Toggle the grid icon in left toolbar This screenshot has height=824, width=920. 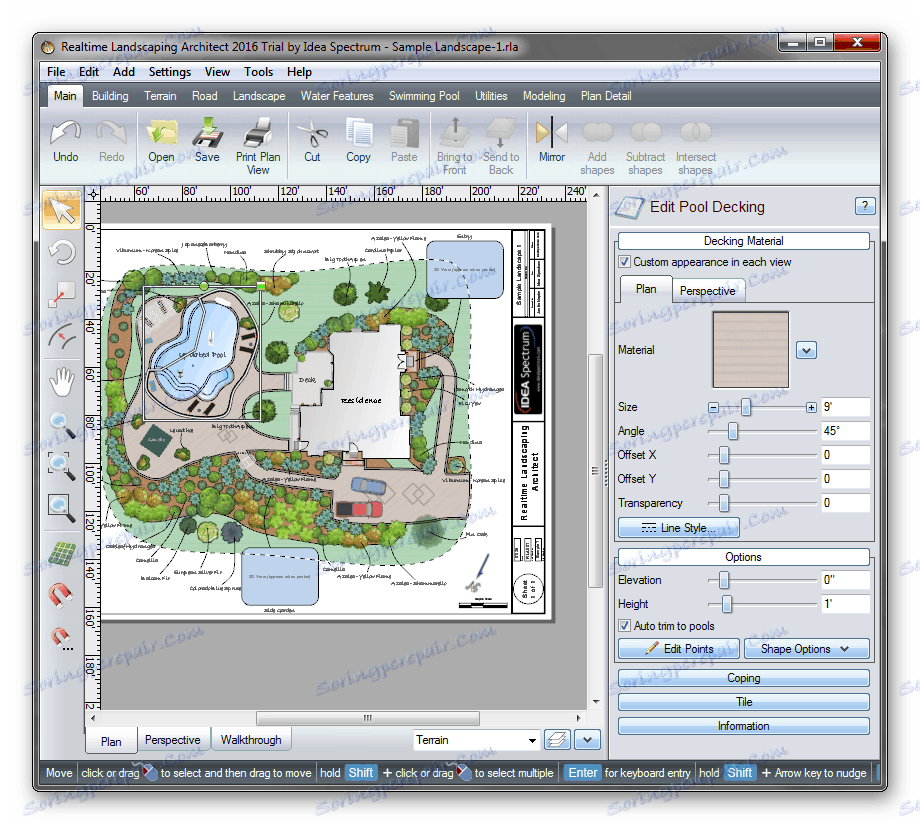click(62, 553)
